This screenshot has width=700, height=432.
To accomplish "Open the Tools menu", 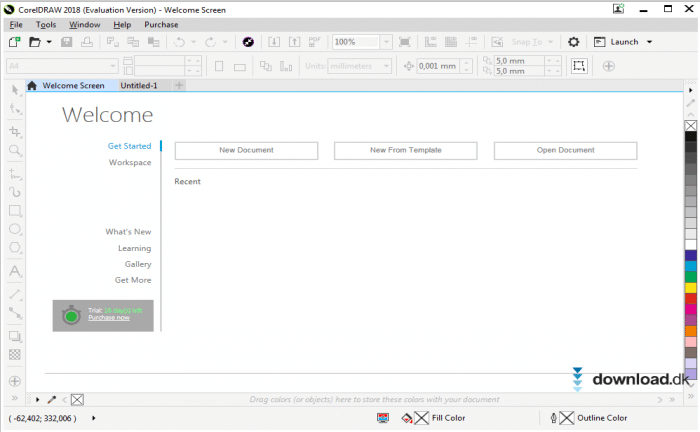I will [x=46, y=25].
